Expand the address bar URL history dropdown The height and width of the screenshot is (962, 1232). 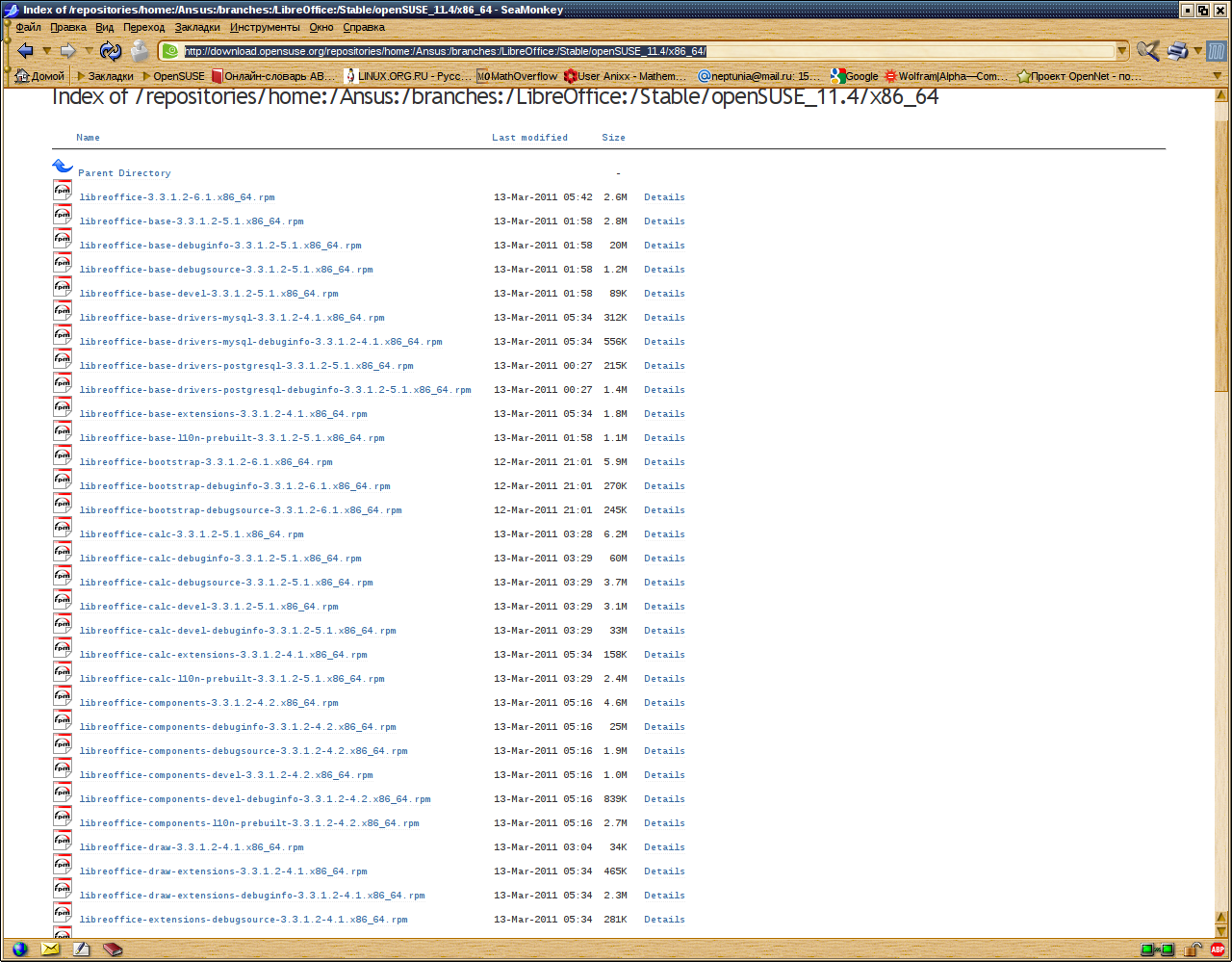tap(1122, 51)
